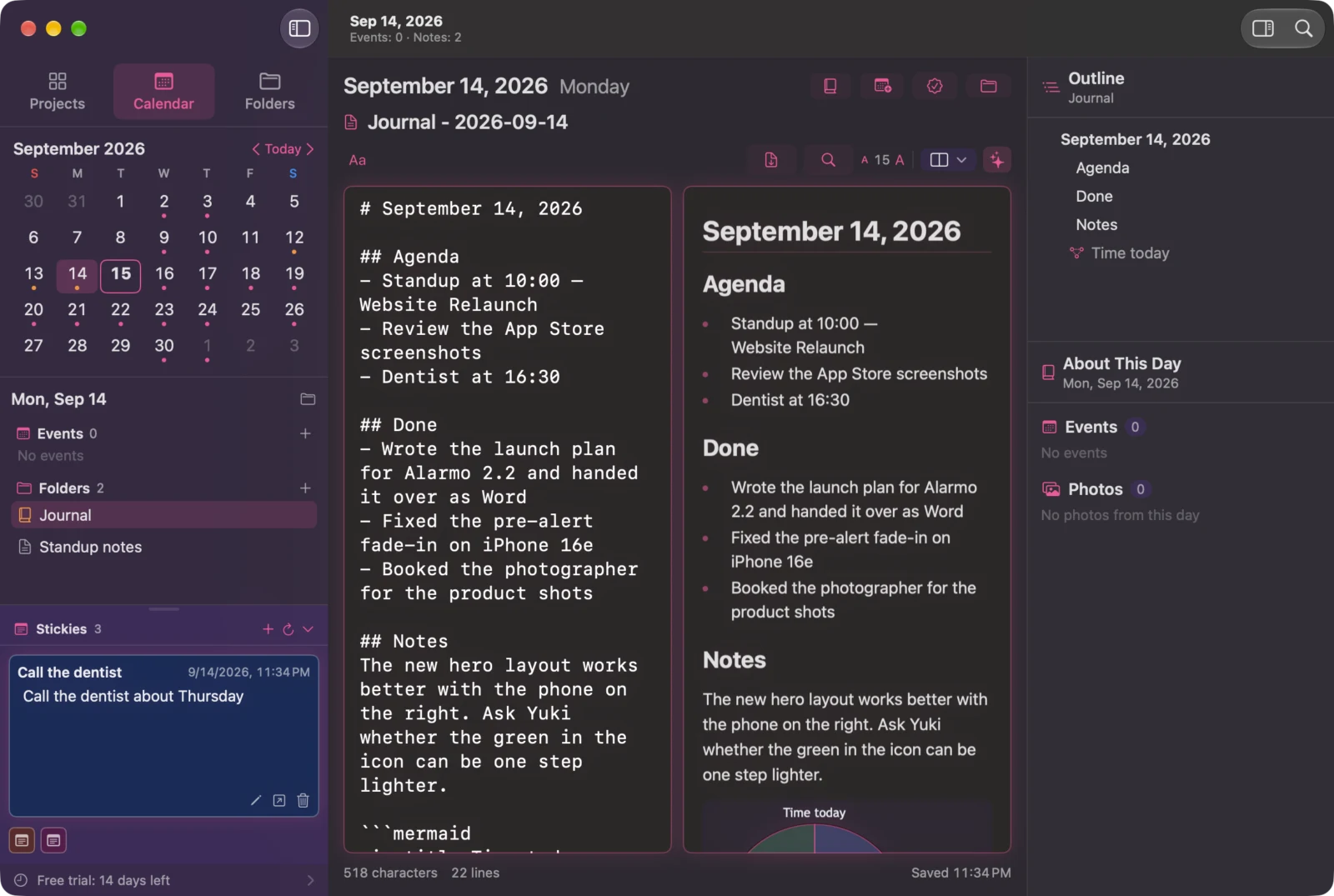The image size is (1334, 896).
Task: Increase the editor font size
Action: [x=900, y=160]
